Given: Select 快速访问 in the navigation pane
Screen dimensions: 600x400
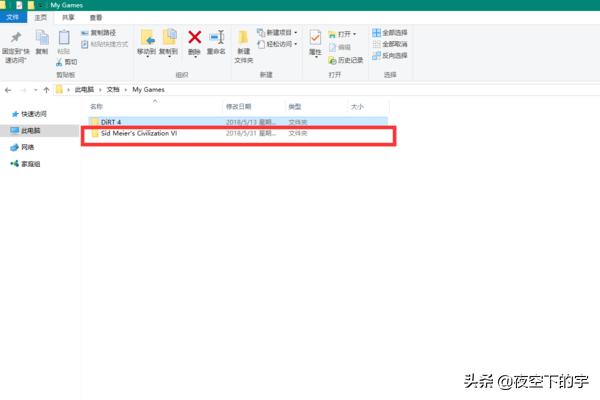Looking at the screenshot, I should tap(29, 114).
